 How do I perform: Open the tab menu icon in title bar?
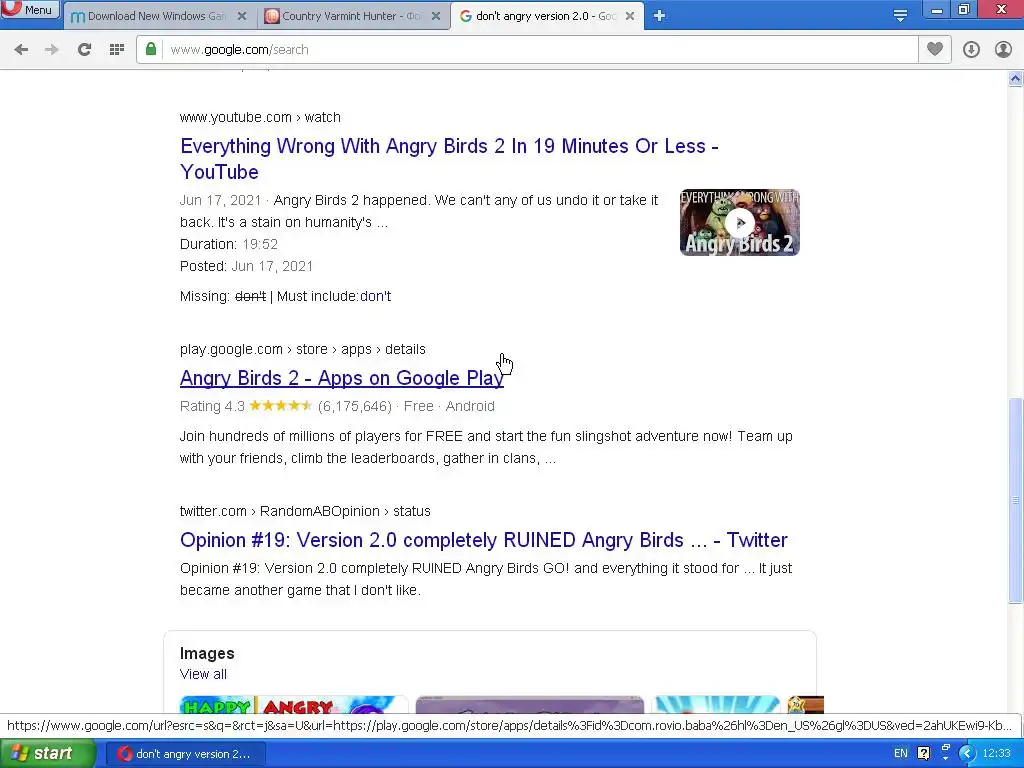pyautogui.click(x=900, y=16)
